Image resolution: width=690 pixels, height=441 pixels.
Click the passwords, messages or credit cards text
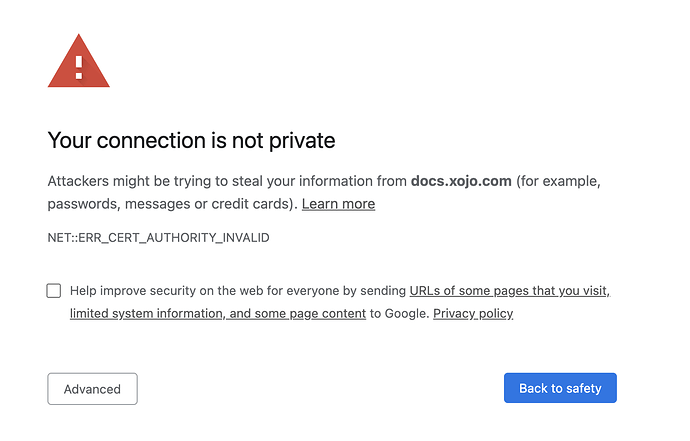click(171, 204)
